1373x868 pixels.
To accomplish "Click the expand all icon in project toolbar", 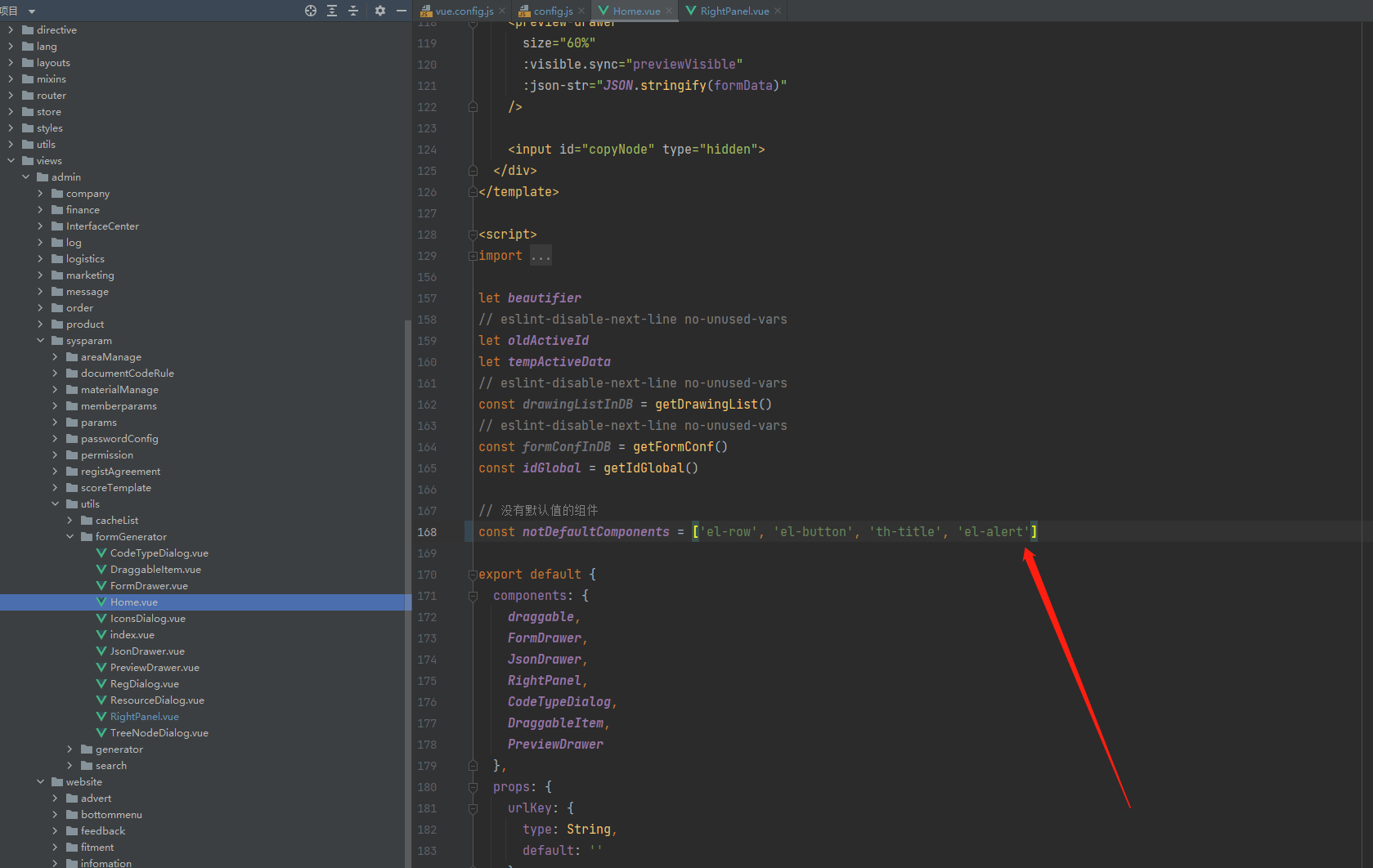I will pyautogui.click(x=332, y=11).
